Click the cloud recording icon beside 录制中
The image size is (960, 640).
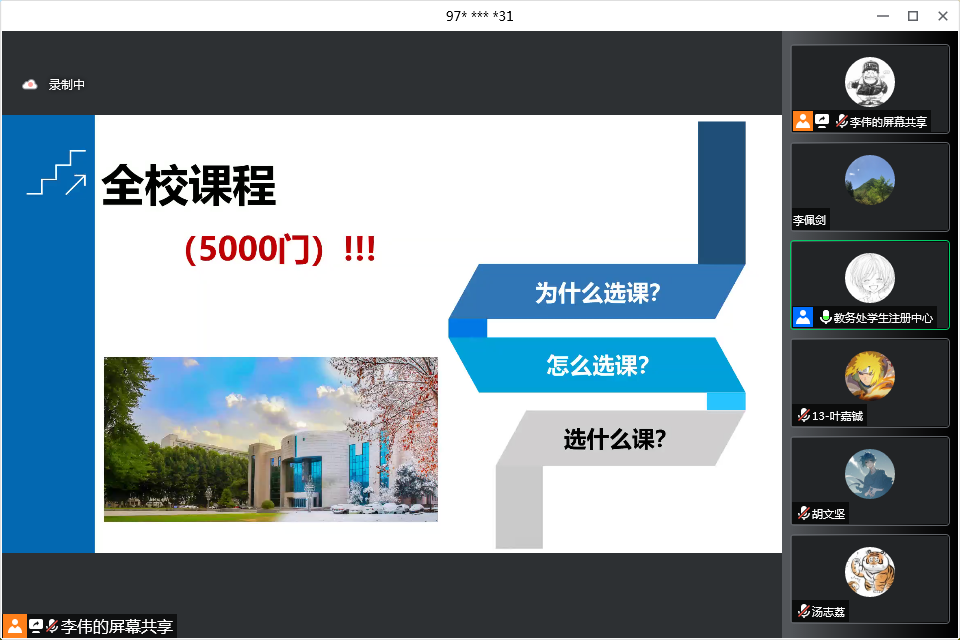coord(29,85)
